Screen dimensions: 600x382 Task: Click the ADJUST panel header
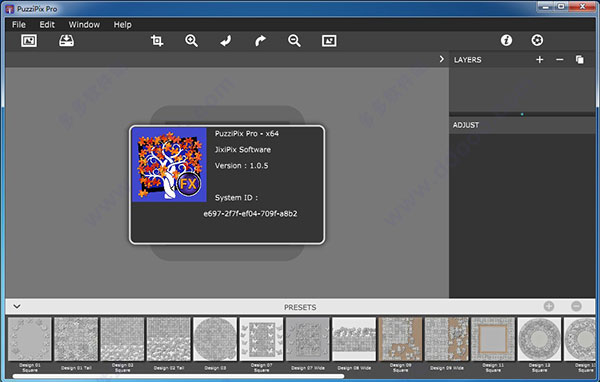[466, 125]
